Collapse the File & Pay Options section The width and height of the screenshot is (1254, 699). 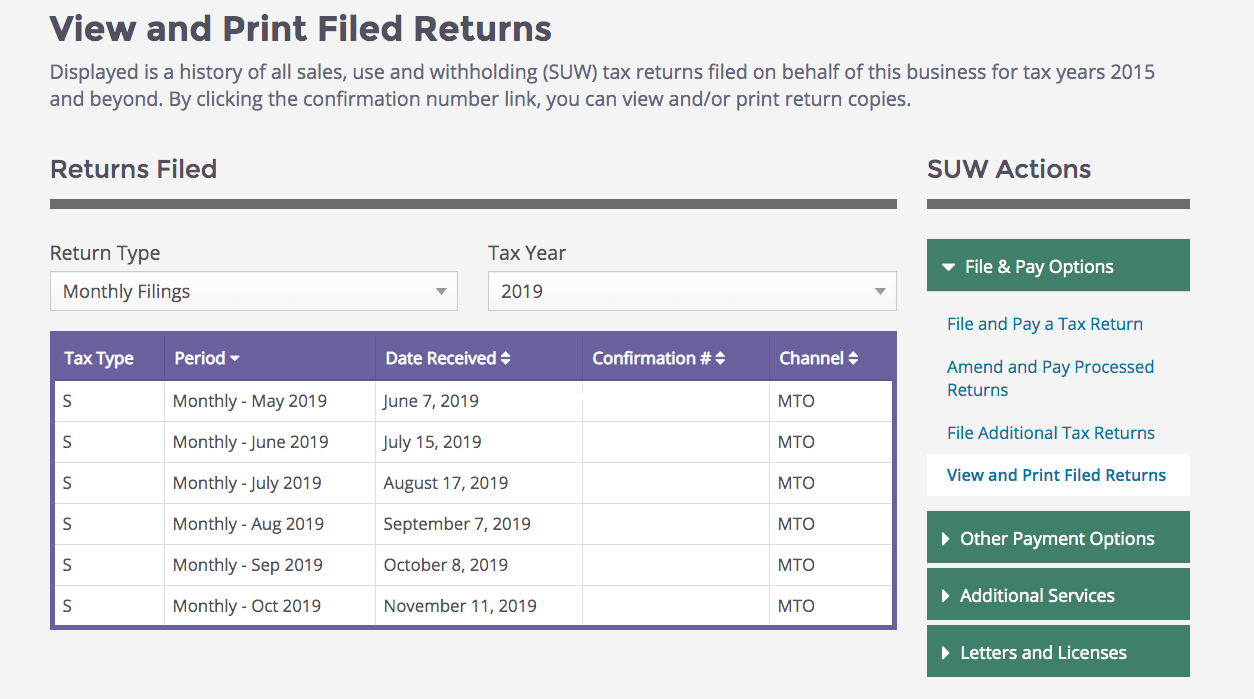click(1058, 266)
